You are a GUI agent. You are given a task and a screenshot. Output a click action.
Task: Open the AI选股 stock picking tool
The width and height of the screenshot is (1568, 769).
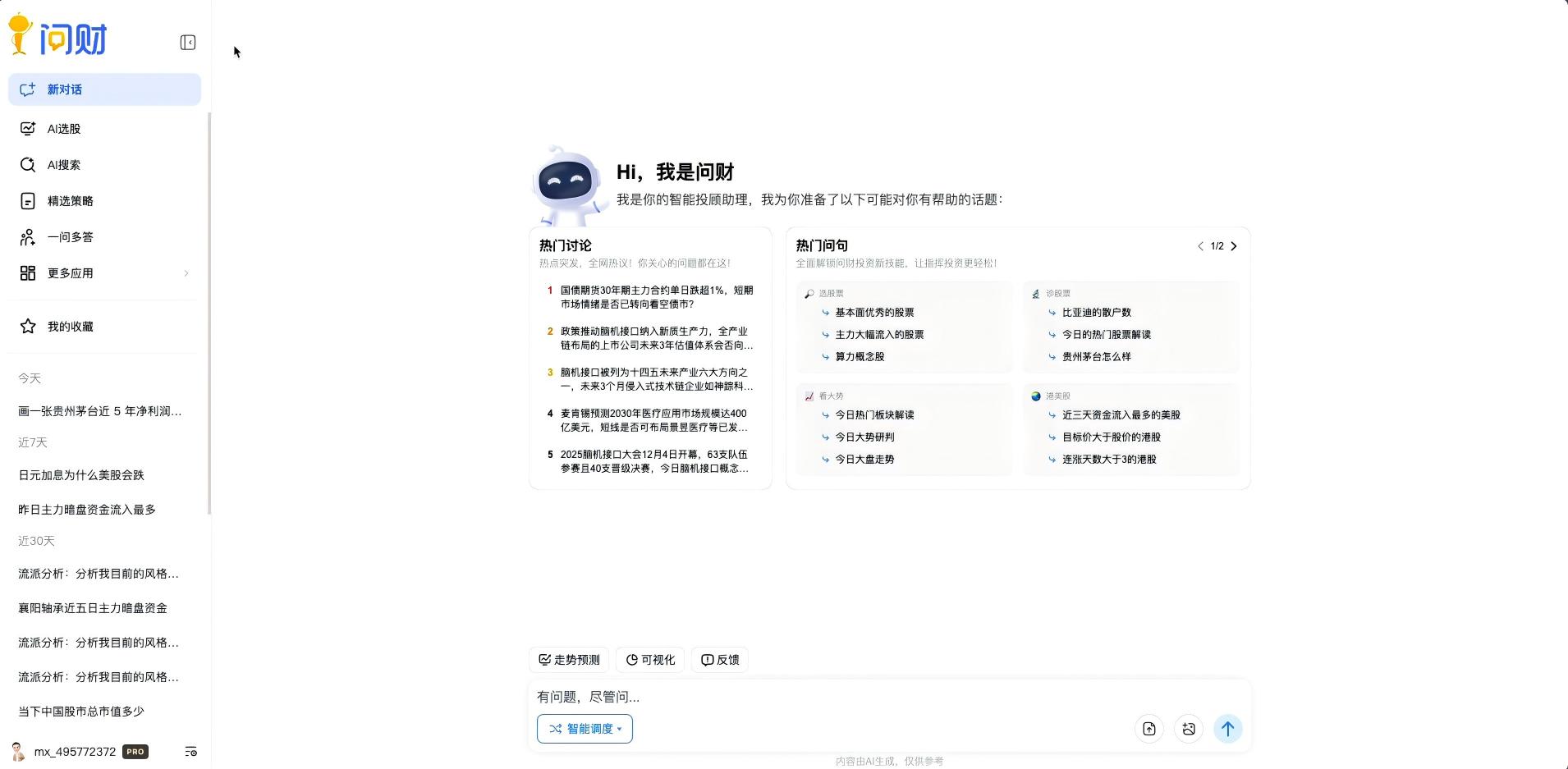click(63, 128)
